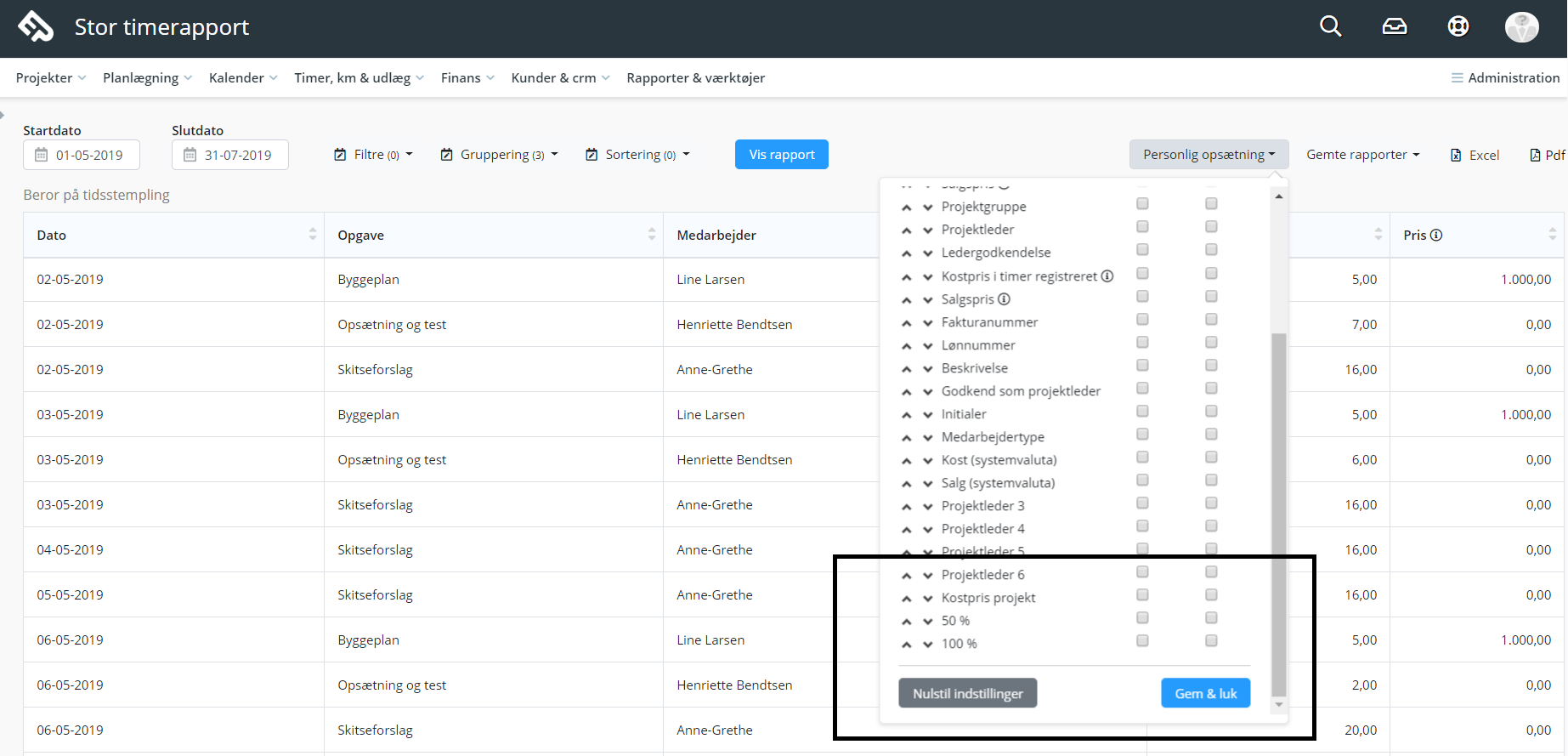Image resolution: width=1568 pixels, height=756 pixels.
Task: Click info icon beside Salgspris
Action: pyautogui.click(x=1004, y=298)
